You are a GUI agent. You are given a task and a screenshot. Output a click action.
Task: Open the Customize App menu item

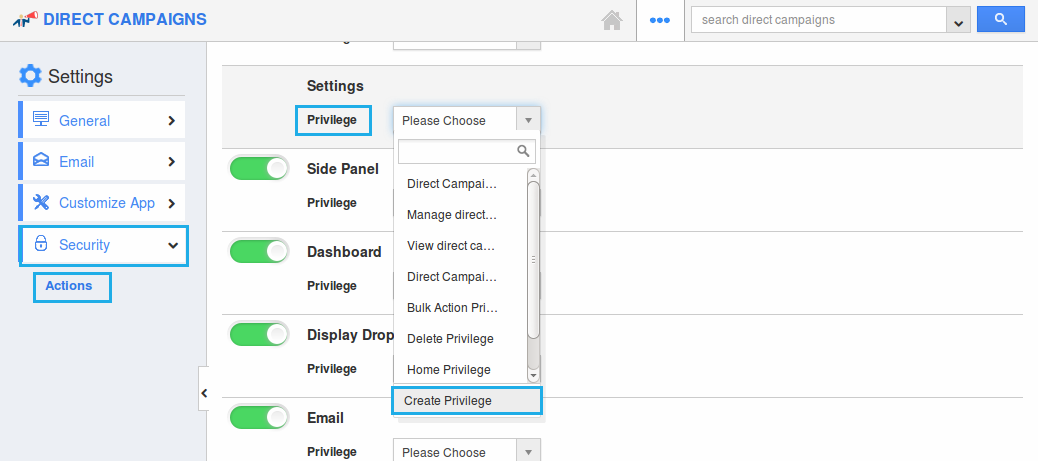[x=101, y=203]
